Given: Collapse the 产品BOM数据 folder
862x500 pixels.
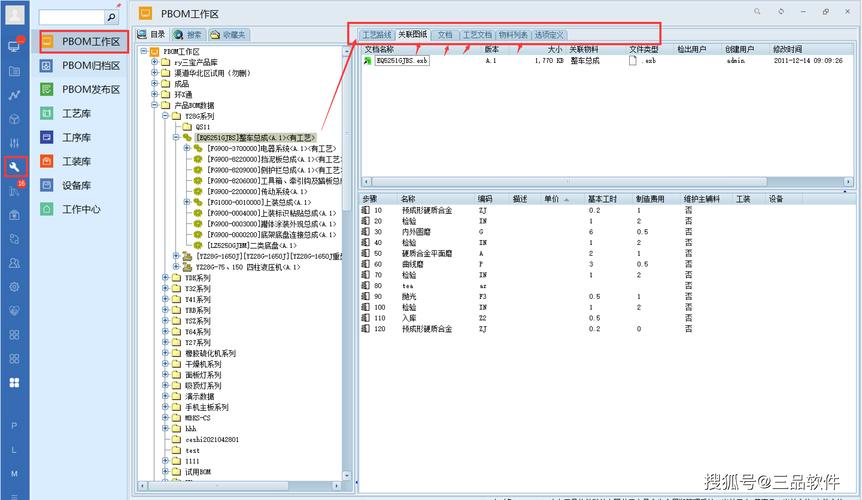Looking at the screenshot, I should tap(154, 105).
